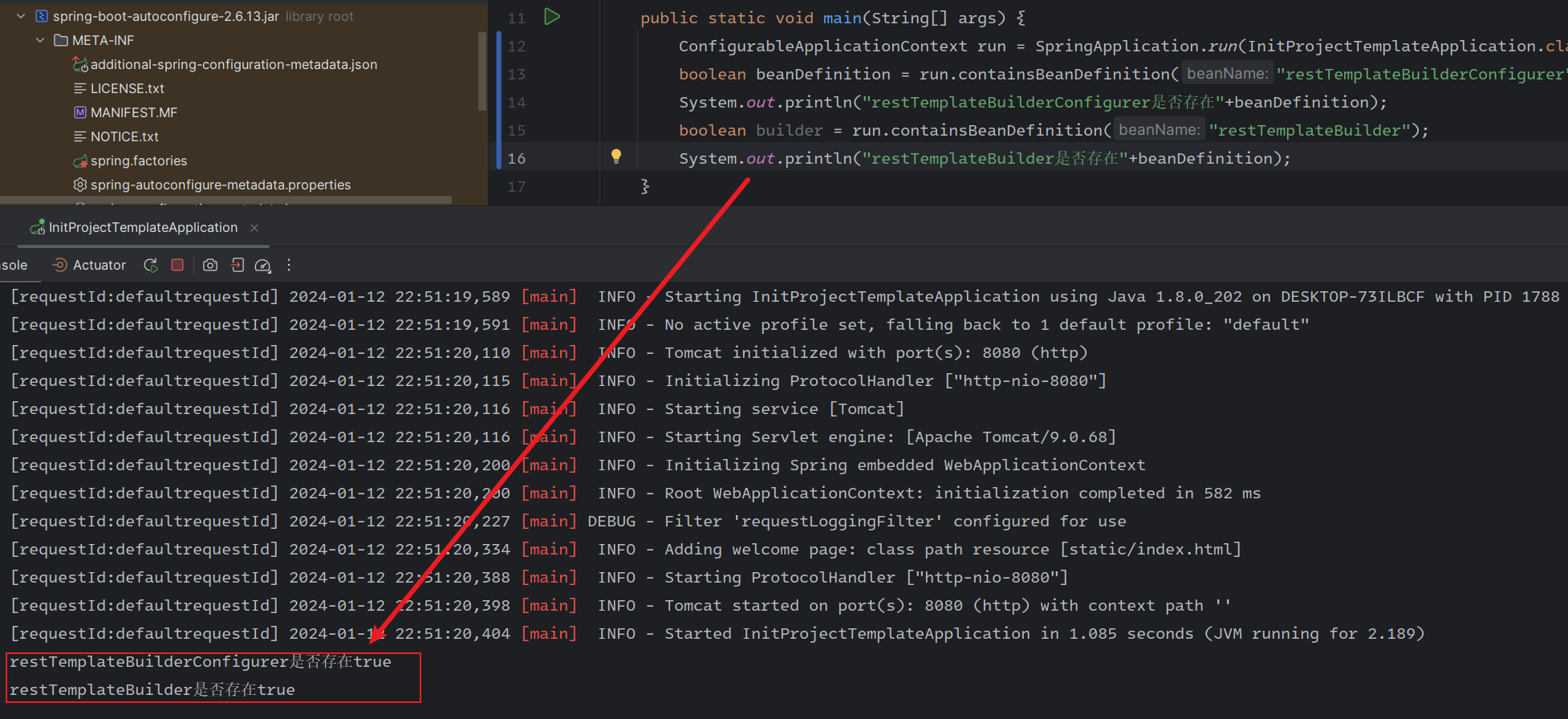Click 'Tomcat started on port(s): 8080' log line
The height and width of the screenshot is (719, 1568).
(621, 606)
